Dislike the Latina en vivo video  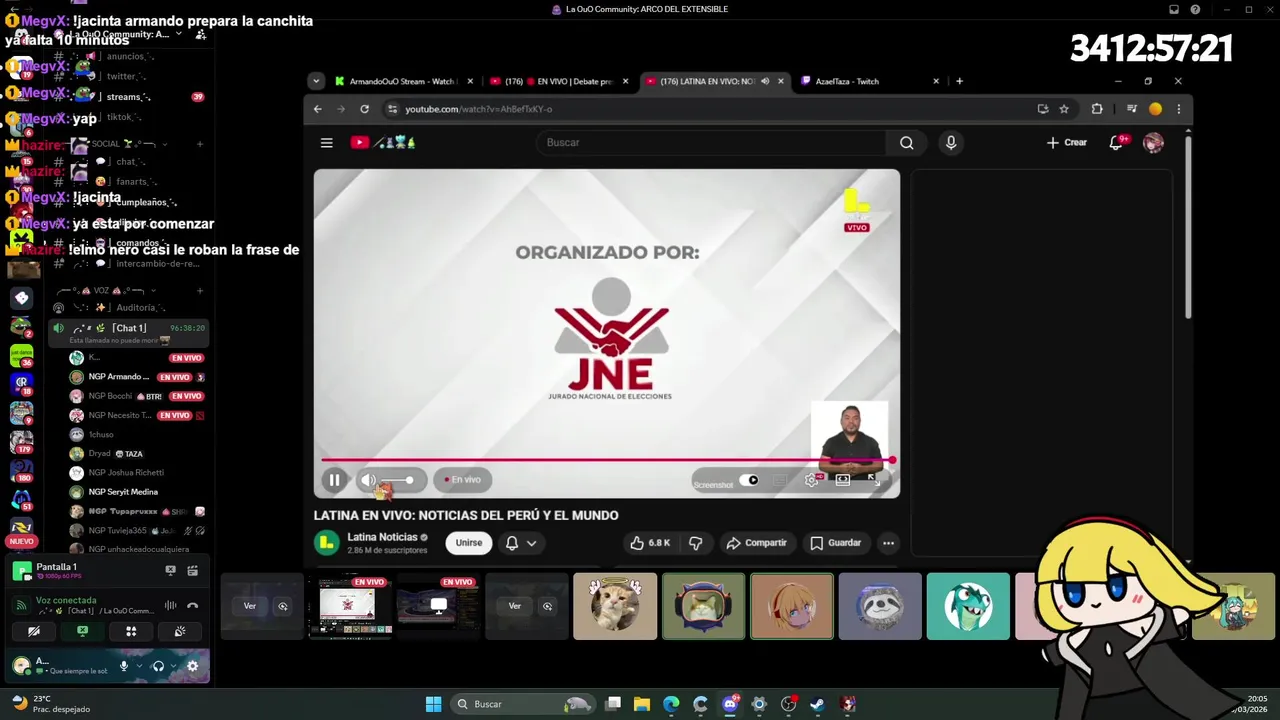click(696, 543)
